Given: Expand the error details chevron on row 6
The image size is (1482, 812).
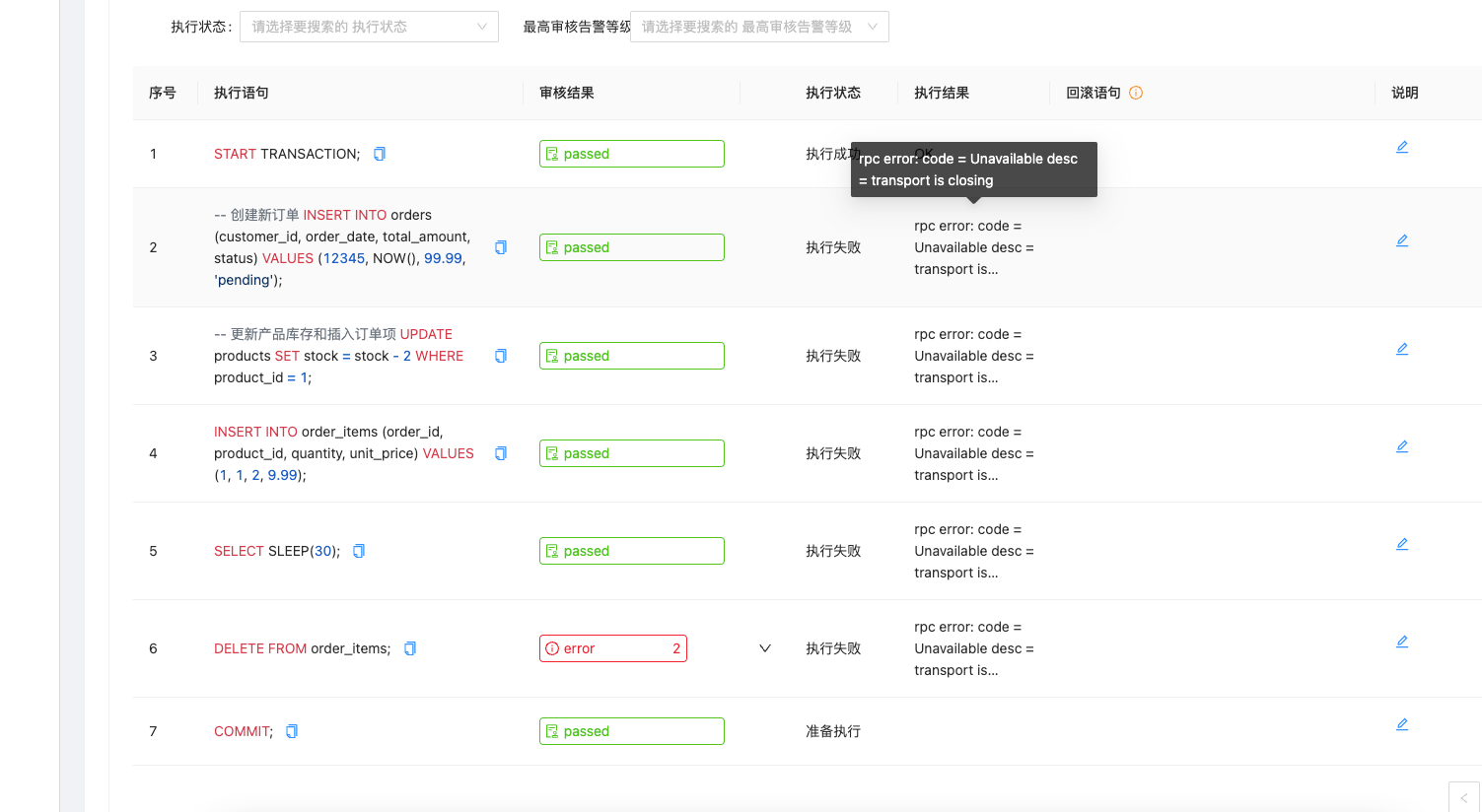Looking at the screenshot, I should (x=764, y=647).
